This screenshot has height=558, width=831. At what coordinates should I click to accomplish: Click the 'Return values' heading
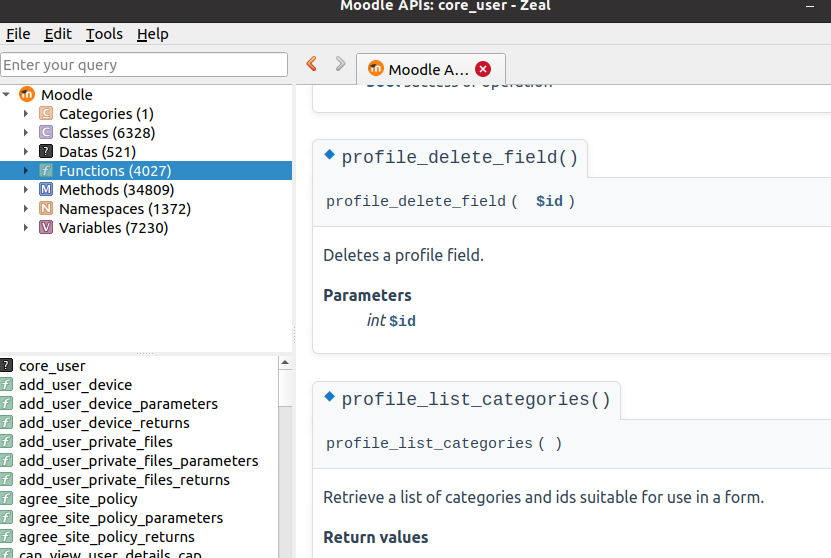pyautogui.click(x=376, y=537)
